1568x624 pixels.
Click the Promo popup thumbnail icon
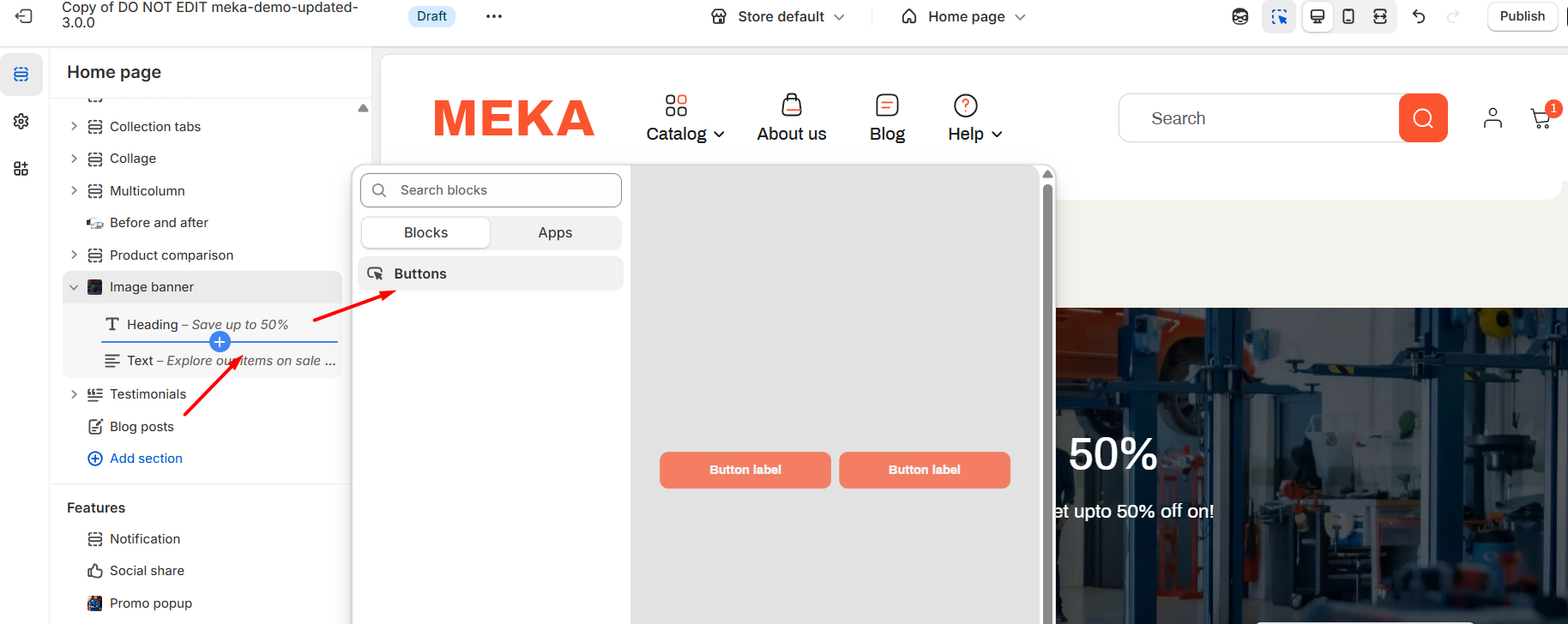click(x=95, y=603)
